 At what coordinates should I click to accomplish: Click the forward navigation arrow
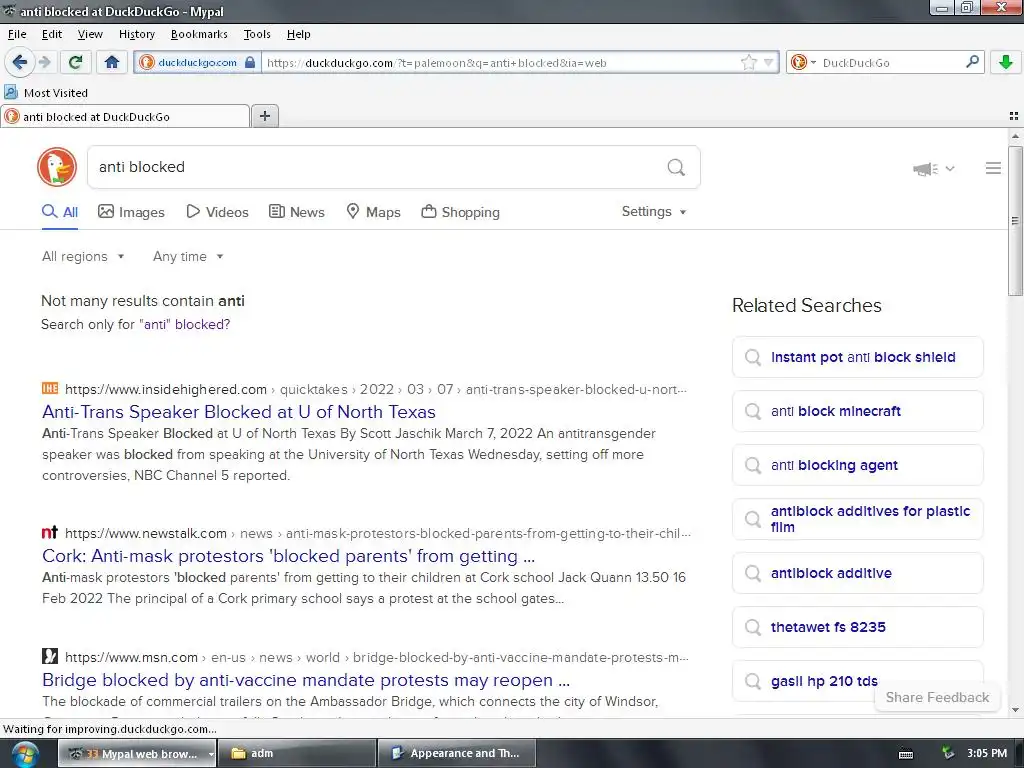coord(44,63)
